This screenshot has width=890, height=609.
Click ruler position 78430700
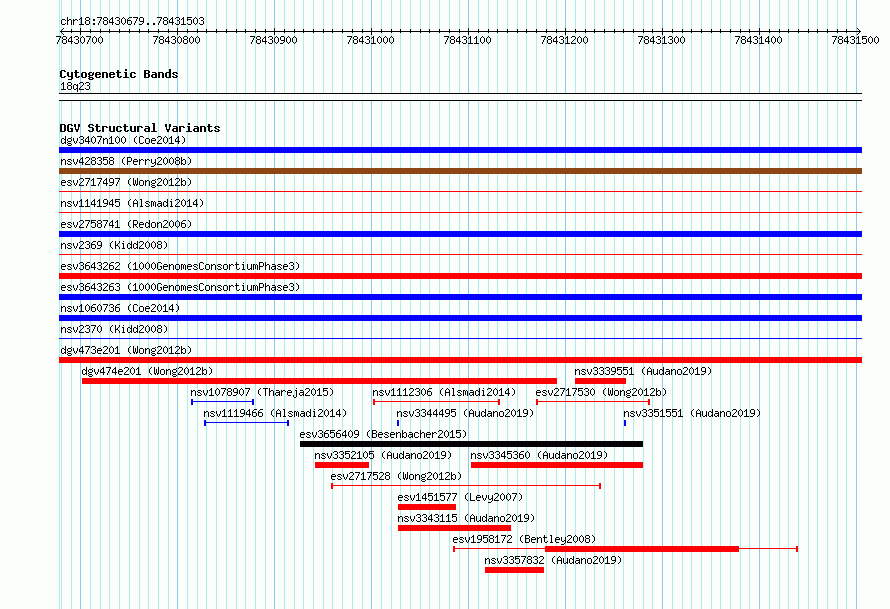coord(79,40)
